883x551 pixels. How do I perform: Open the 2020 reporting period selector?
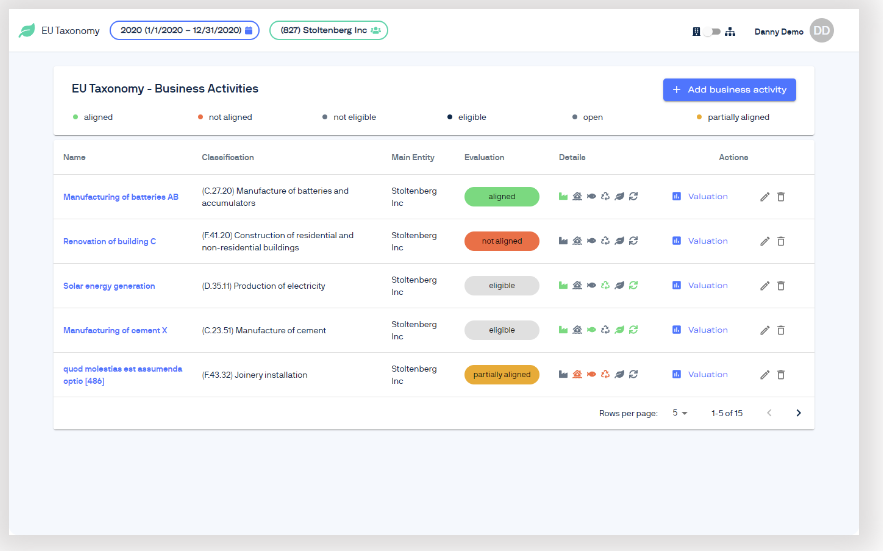point(184,31)
